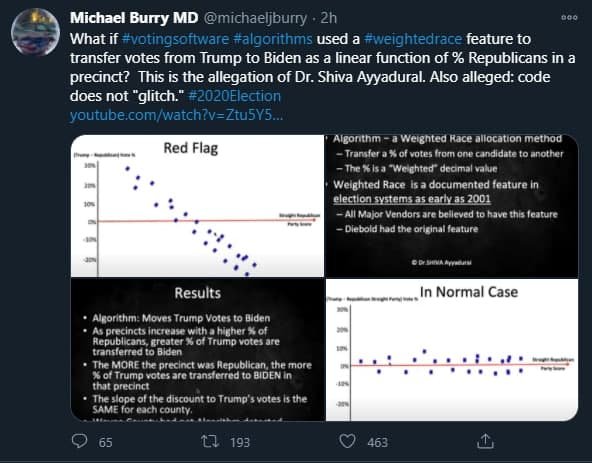Screen dimensions: 592x463
Task: Open the #2020Election hashtag
Action: tap(234, 96)
